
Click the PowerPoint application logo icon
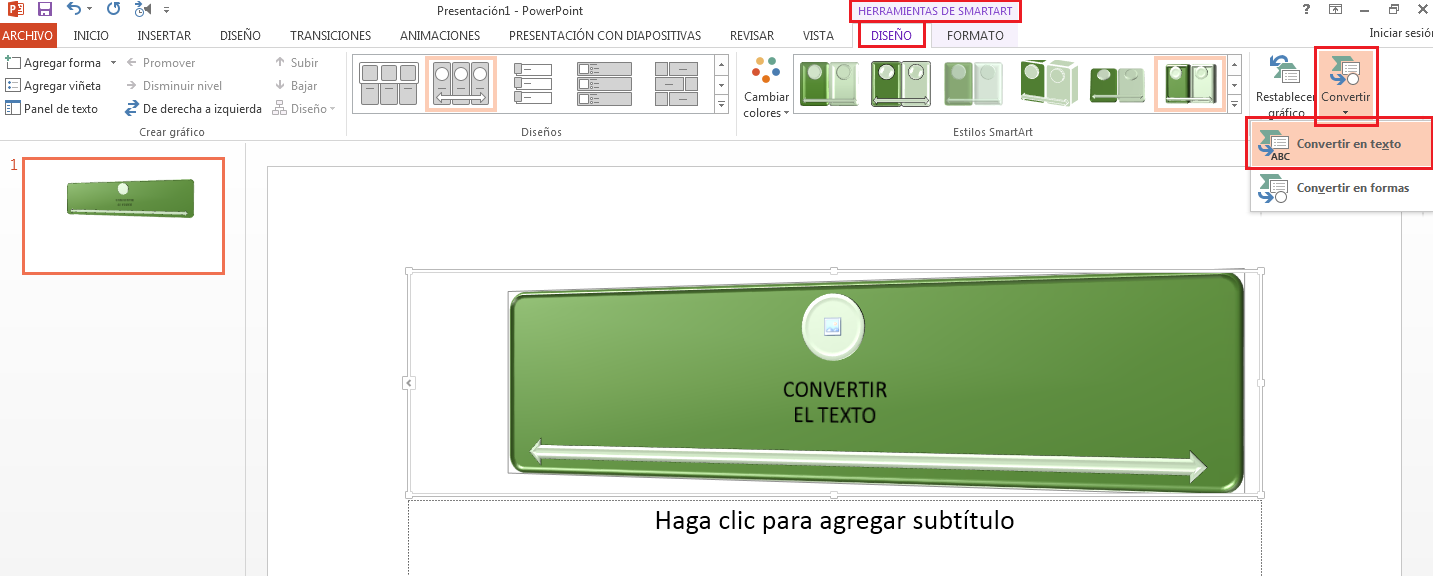[x=16, y=10]
